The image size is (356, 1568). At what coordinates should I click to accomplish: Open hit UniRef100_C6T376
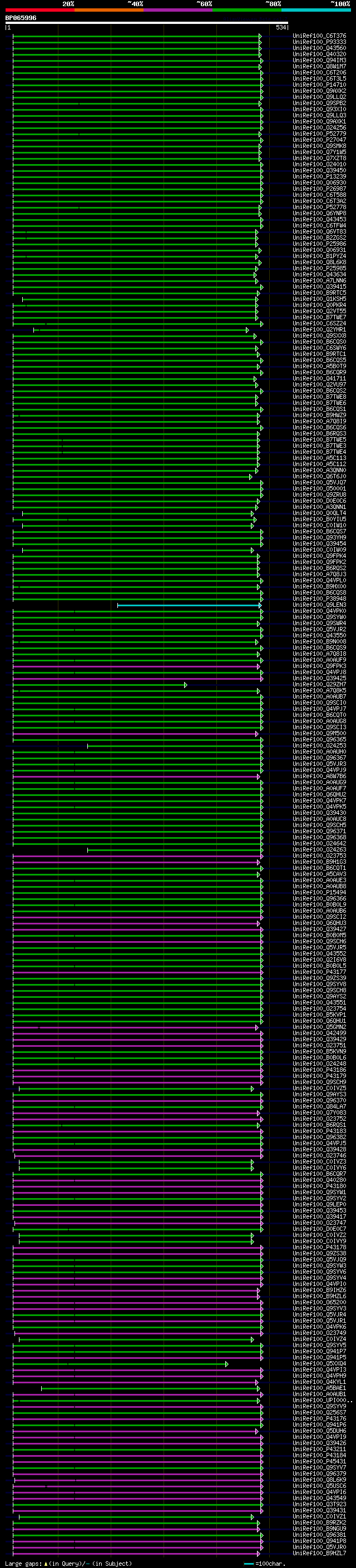319,36
